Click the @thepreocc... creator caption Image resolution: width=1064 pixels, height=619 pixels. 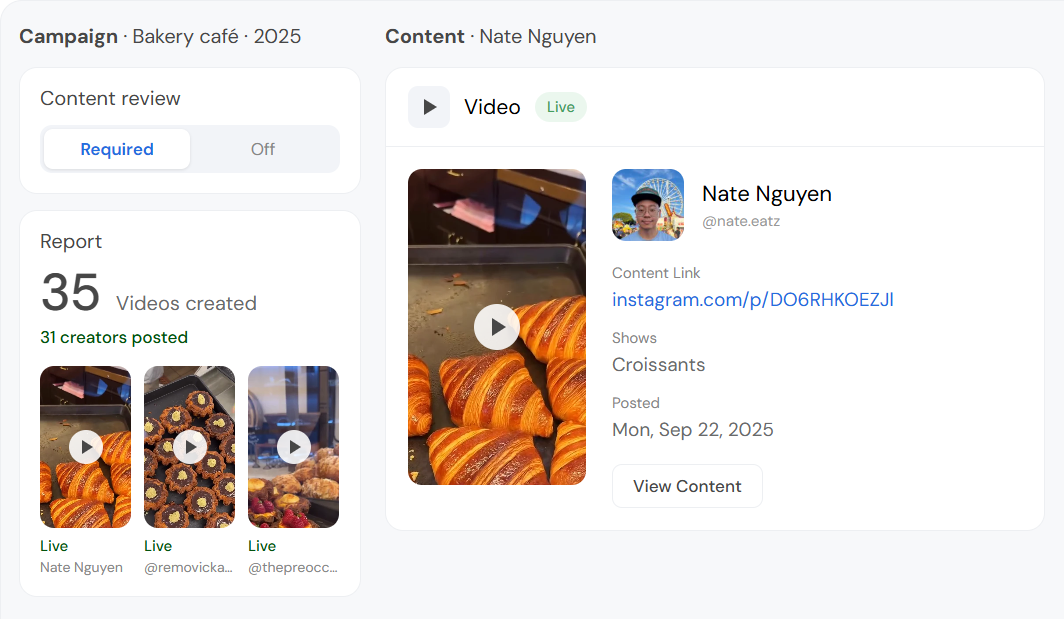(x=292, y=567)
